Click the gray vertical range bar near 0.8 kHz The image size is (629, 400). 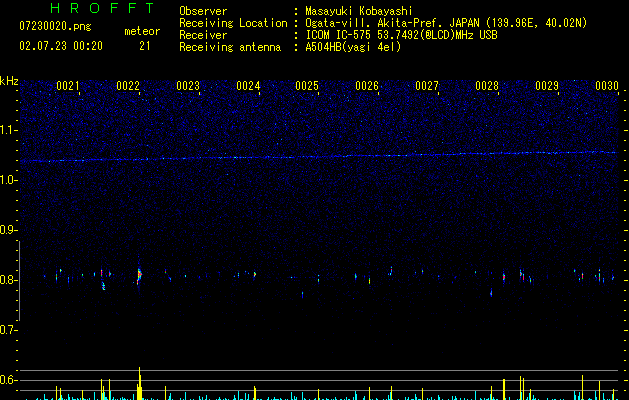coord(19,280)
